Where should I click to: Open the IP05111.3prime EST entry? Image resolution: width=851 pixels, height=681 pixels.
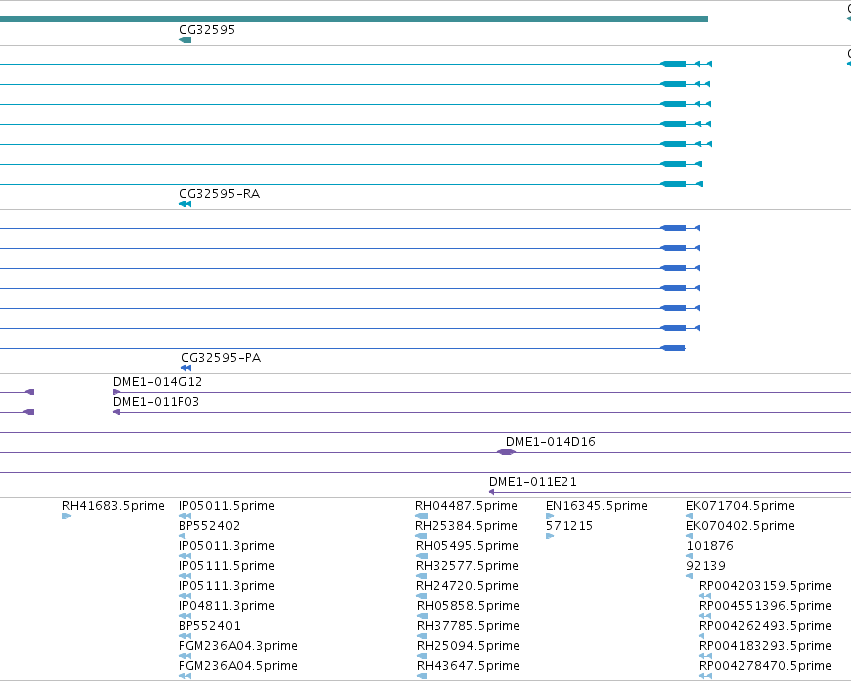226,586
